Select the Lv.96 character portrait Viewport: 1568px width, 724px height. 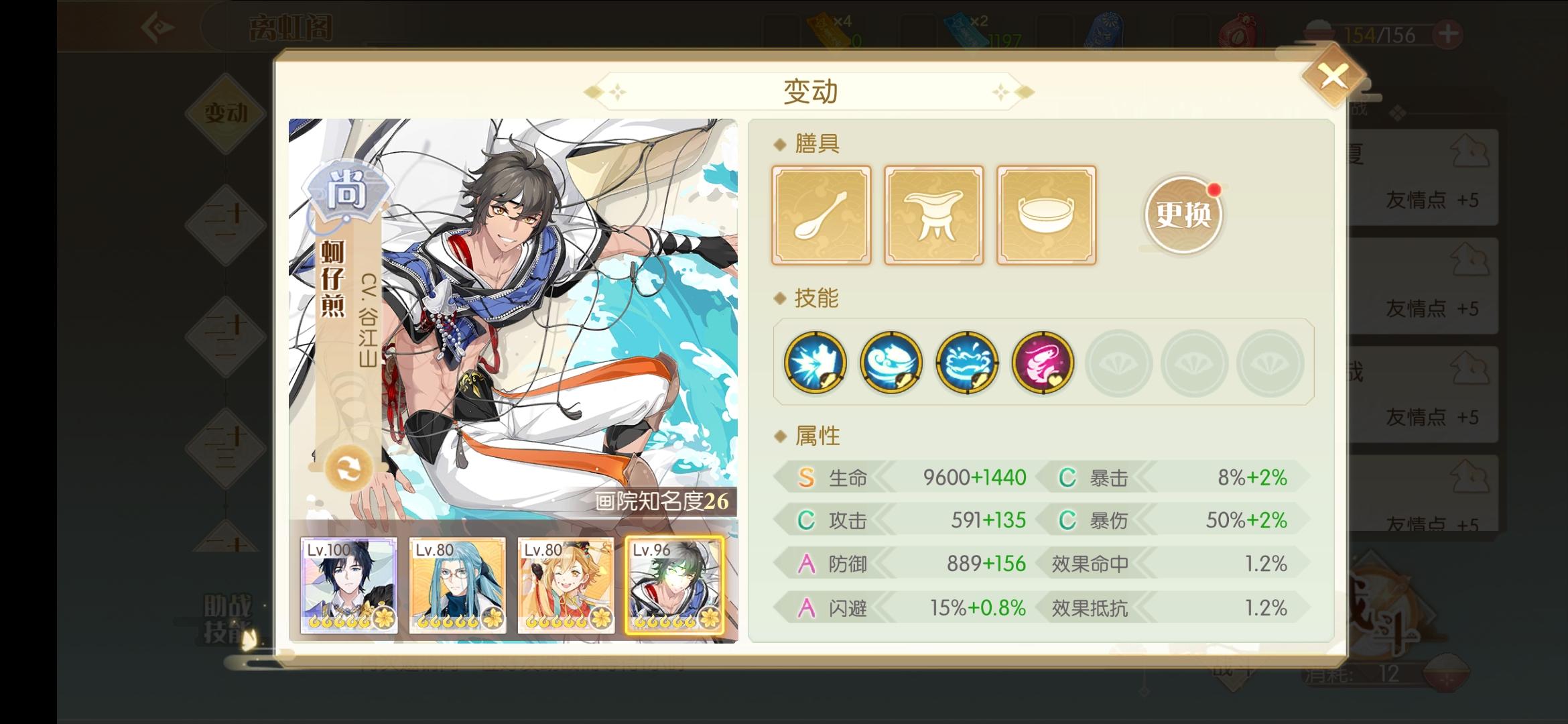click(x=674, y=585)
